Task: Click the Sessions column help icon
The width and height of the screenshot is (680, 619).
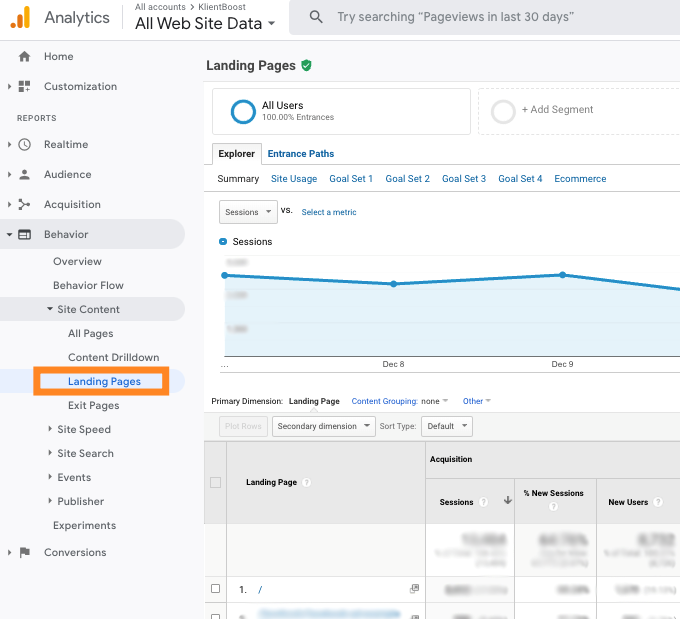Action: [x=483, y=502]
